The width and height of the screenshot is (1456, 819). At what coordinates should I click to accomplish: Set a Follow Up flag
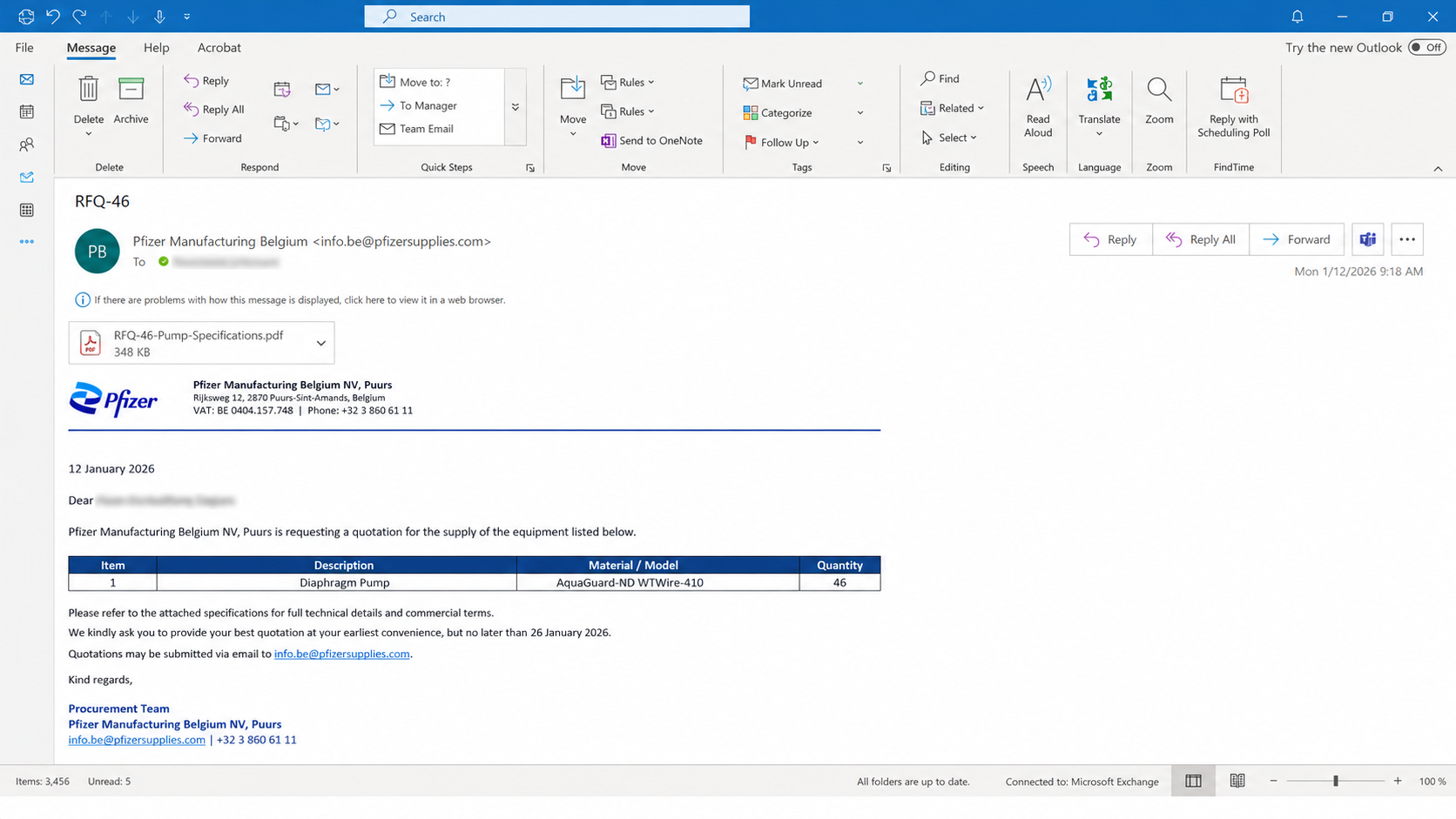coord(778,142)
